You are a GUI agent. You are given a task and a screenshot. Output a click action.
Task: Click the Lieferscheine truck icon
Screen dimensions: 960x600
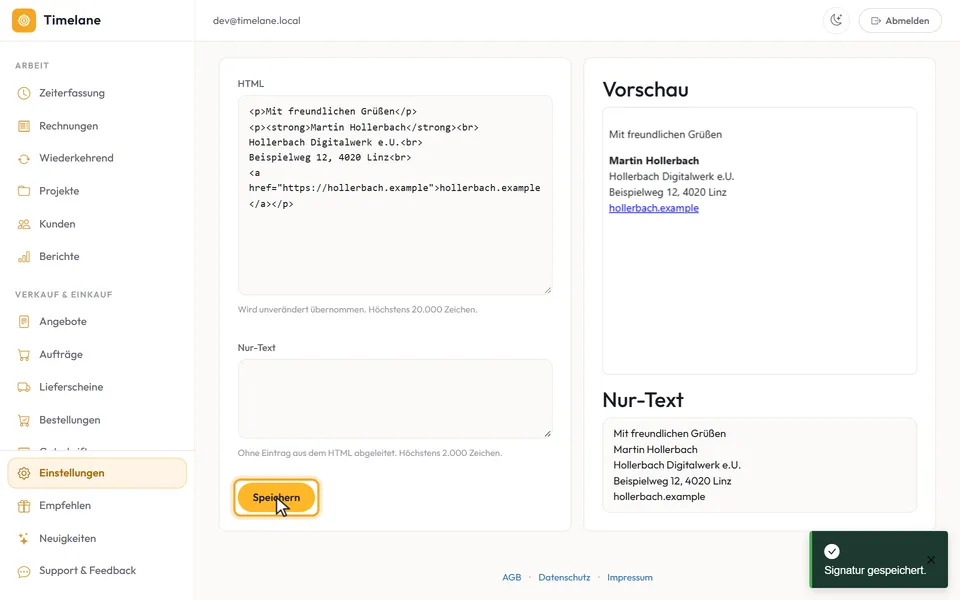pyautogui.click(x=24, y=387)
